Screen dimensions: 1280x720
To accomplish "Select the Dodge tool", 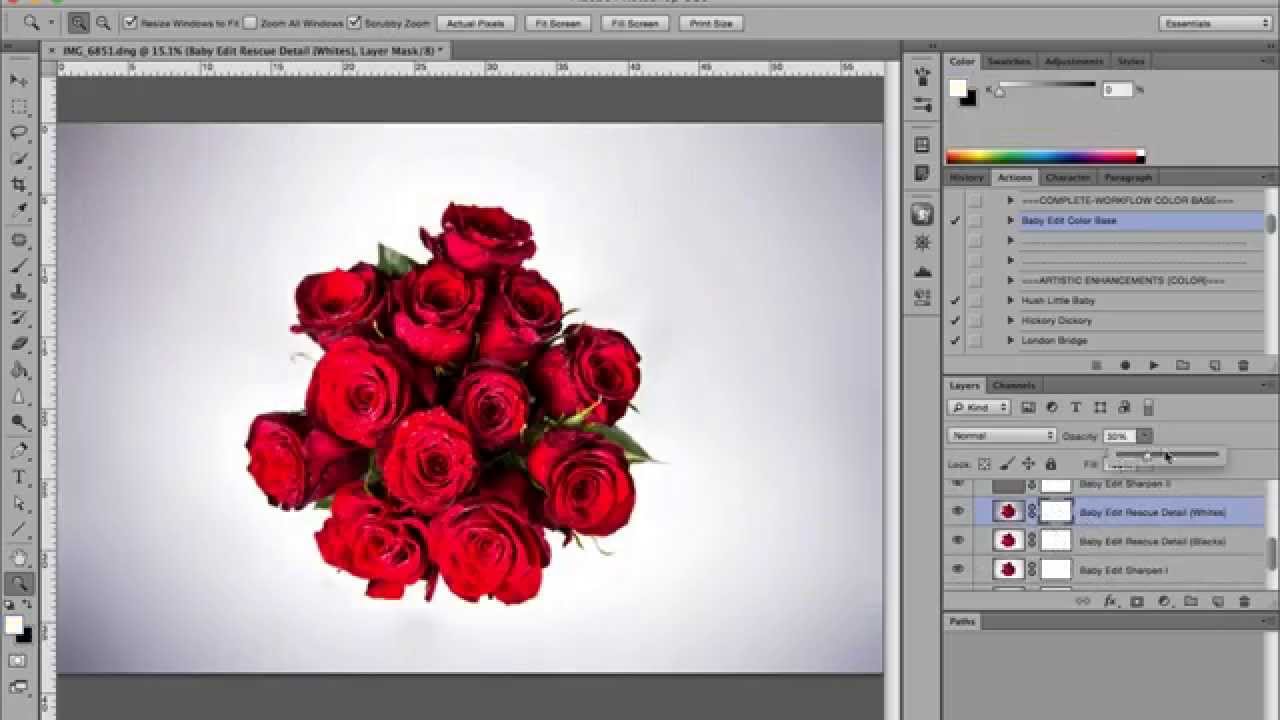I will coord(19,423).
